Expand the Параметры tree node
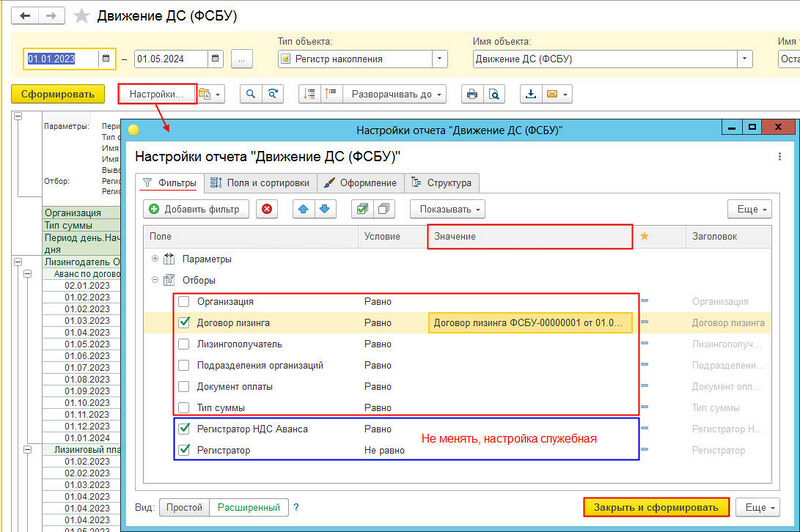 156,259
